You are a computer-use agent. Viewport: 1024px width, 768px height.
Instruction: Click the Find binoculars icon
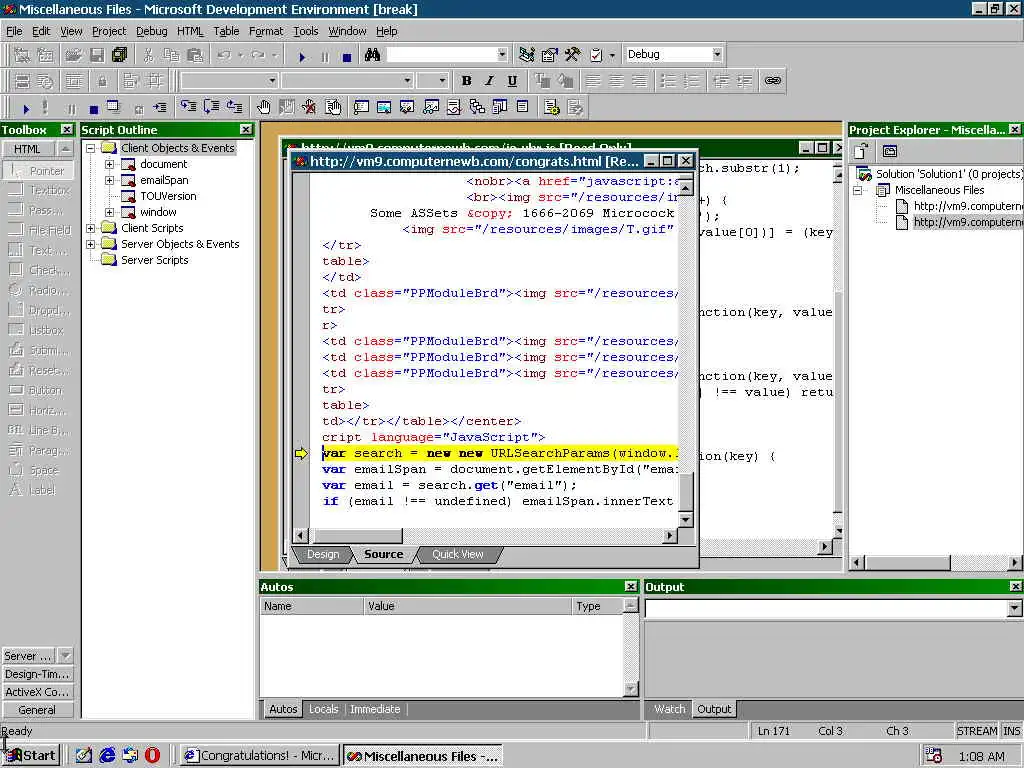[x=372, y=55]
